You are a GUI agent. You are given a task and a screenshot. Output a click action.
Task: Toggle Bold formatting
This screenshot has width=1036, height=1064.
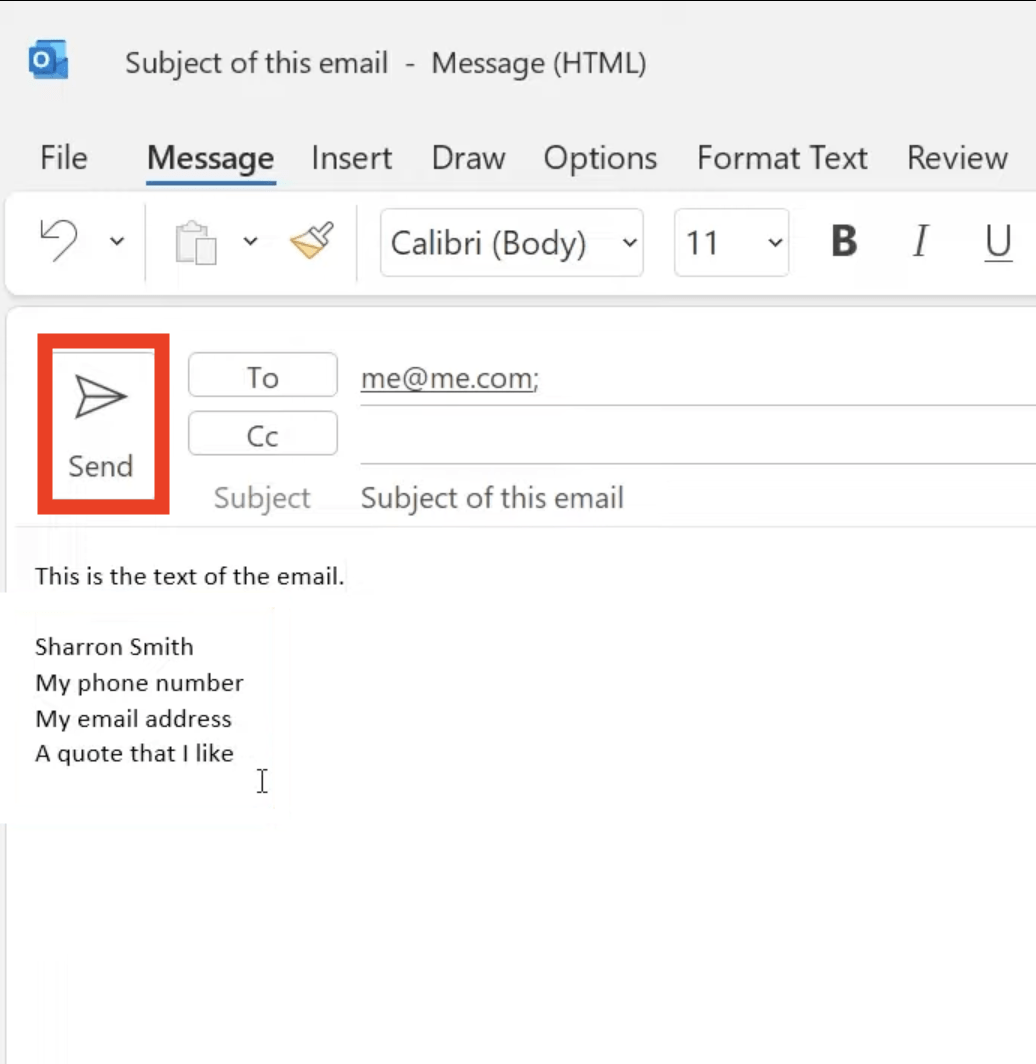[x=844, y=241]
